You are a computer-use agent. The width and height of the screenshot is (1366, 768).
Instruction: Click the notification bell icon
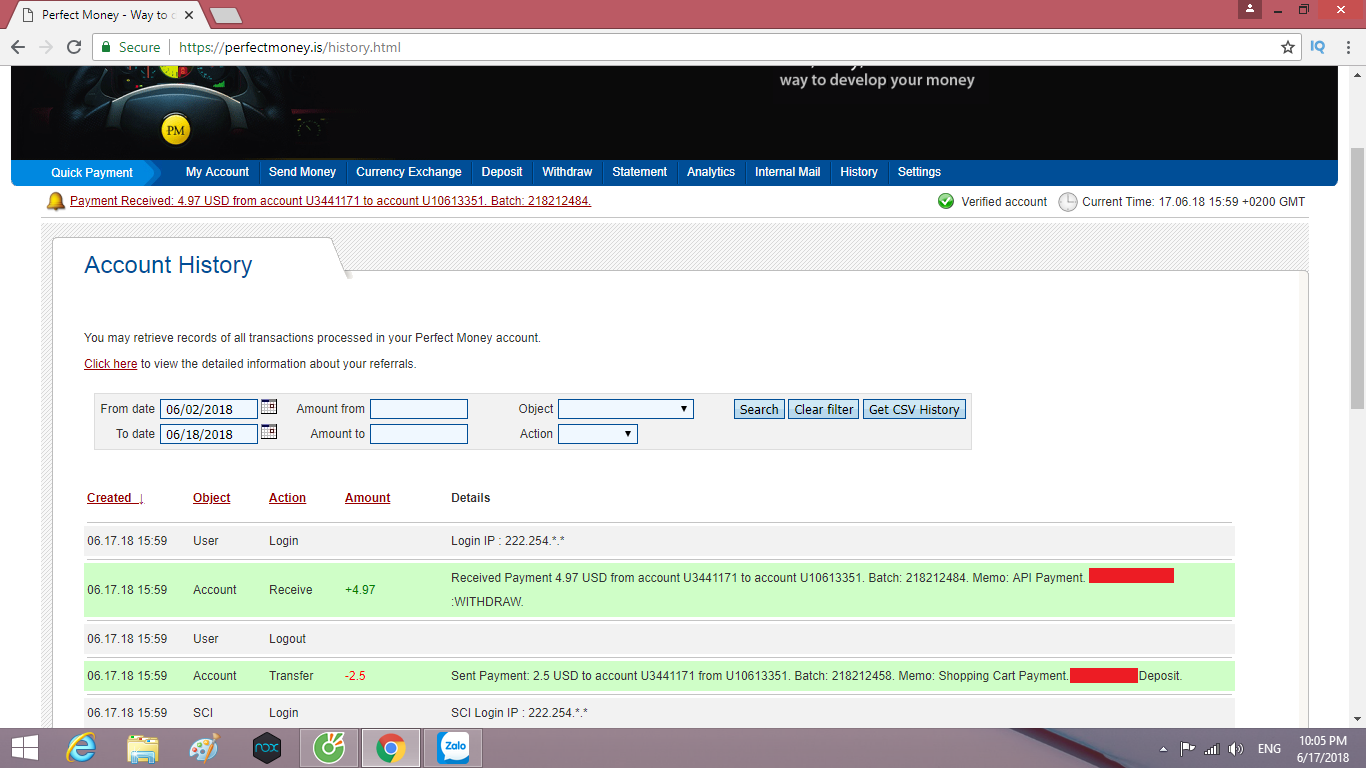pos(56,202)
